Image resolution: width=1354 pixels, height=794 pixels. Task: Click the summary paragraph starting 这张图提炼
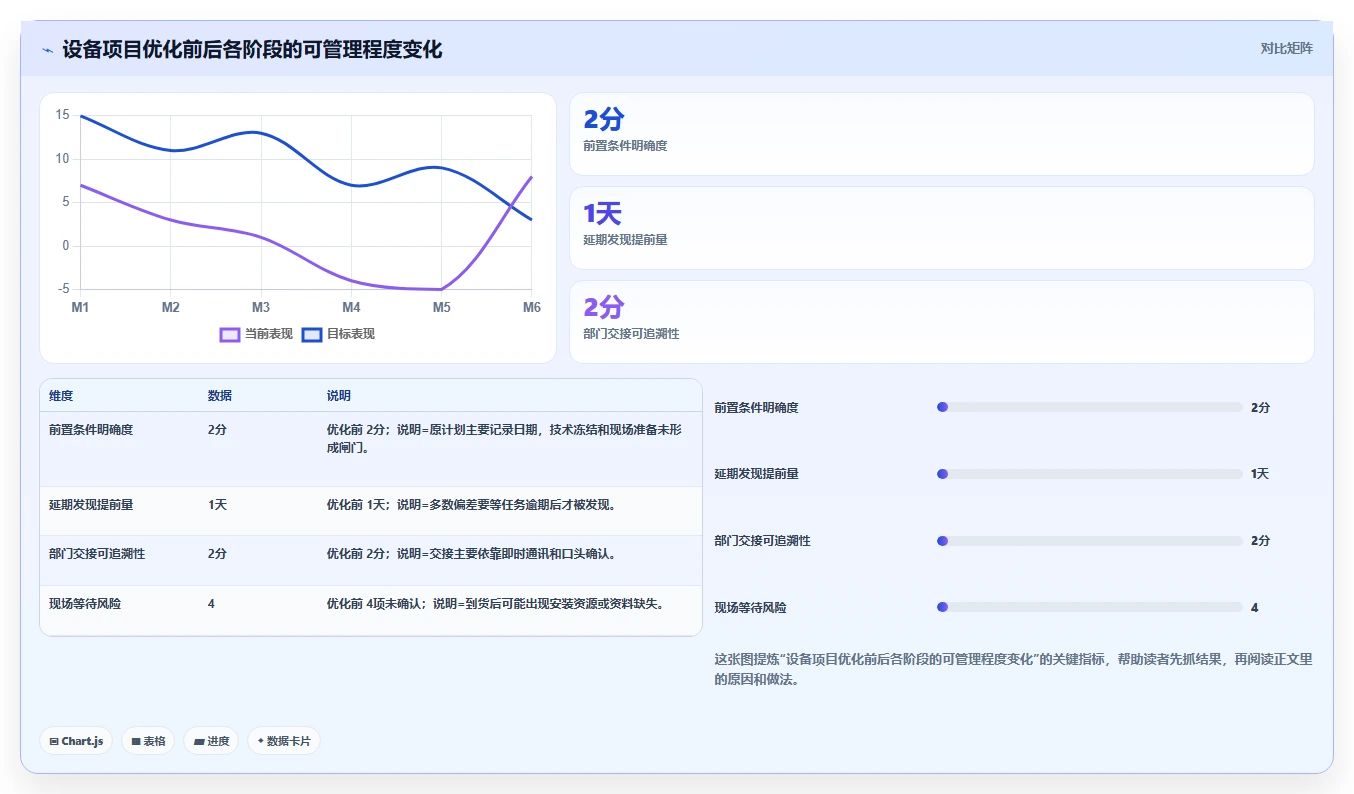click(x=1013, y=670)
